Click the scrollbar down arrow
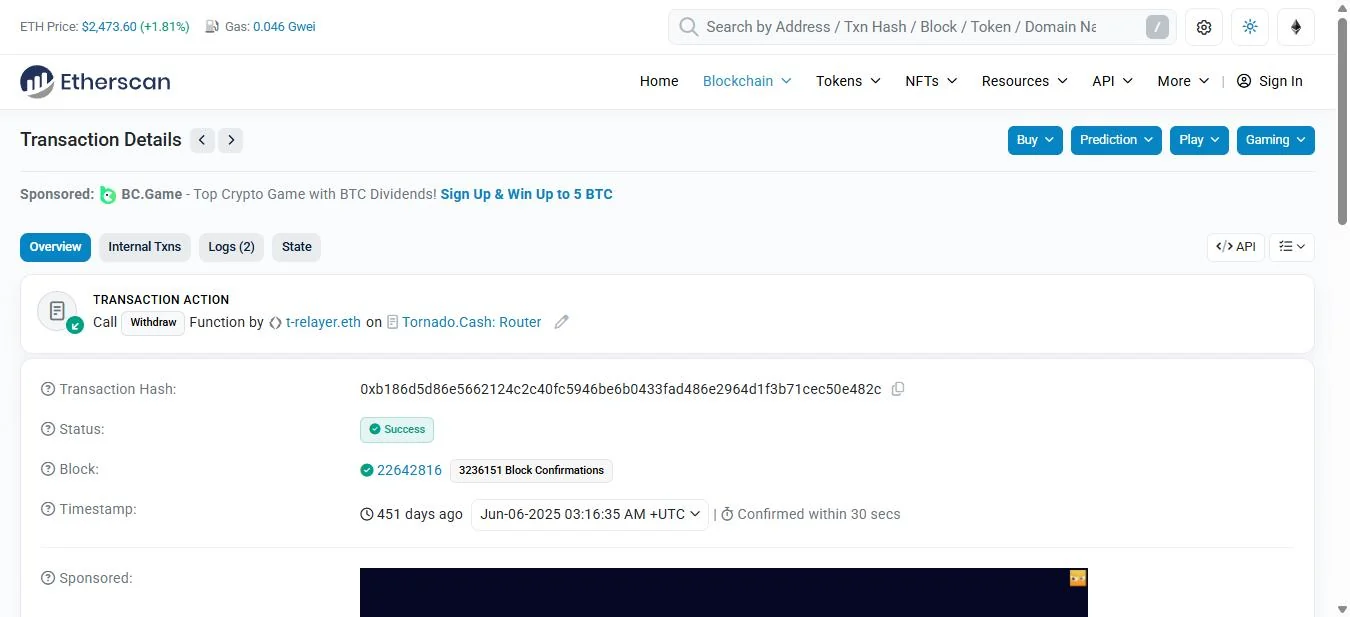The width and height of the screenshot is (1350, 617). [1343, 608]
